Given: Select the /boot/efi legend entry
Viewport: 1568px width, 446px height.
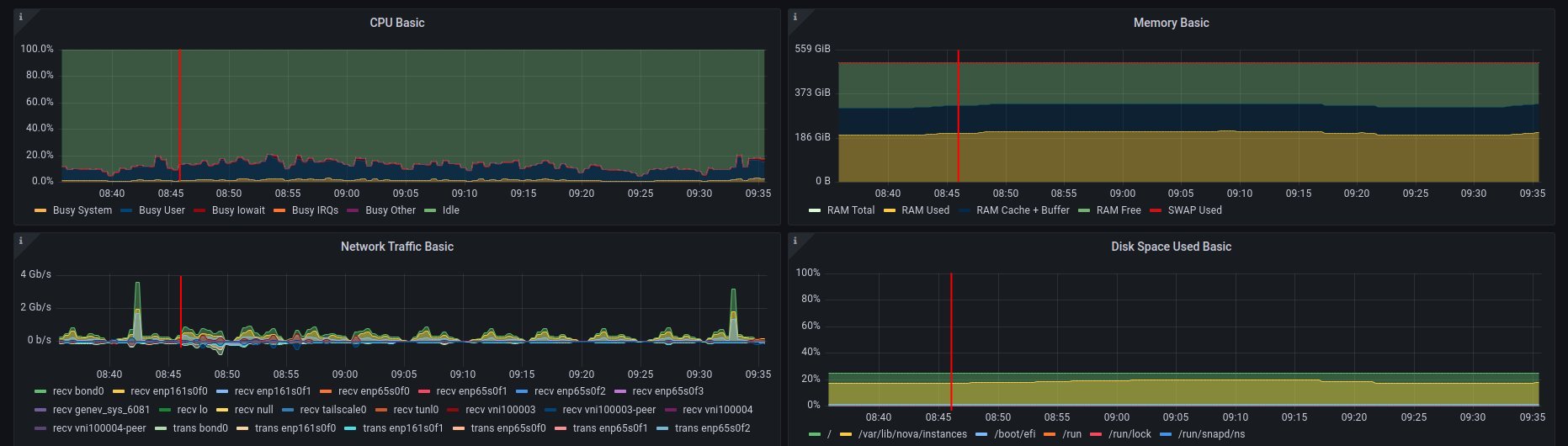Looking at the screenshot, I should click(x=1013, y=434).
